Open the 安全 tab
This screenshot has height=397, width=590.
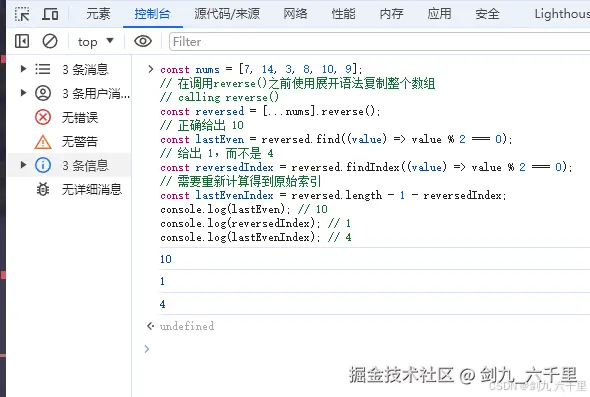point(487,14)
